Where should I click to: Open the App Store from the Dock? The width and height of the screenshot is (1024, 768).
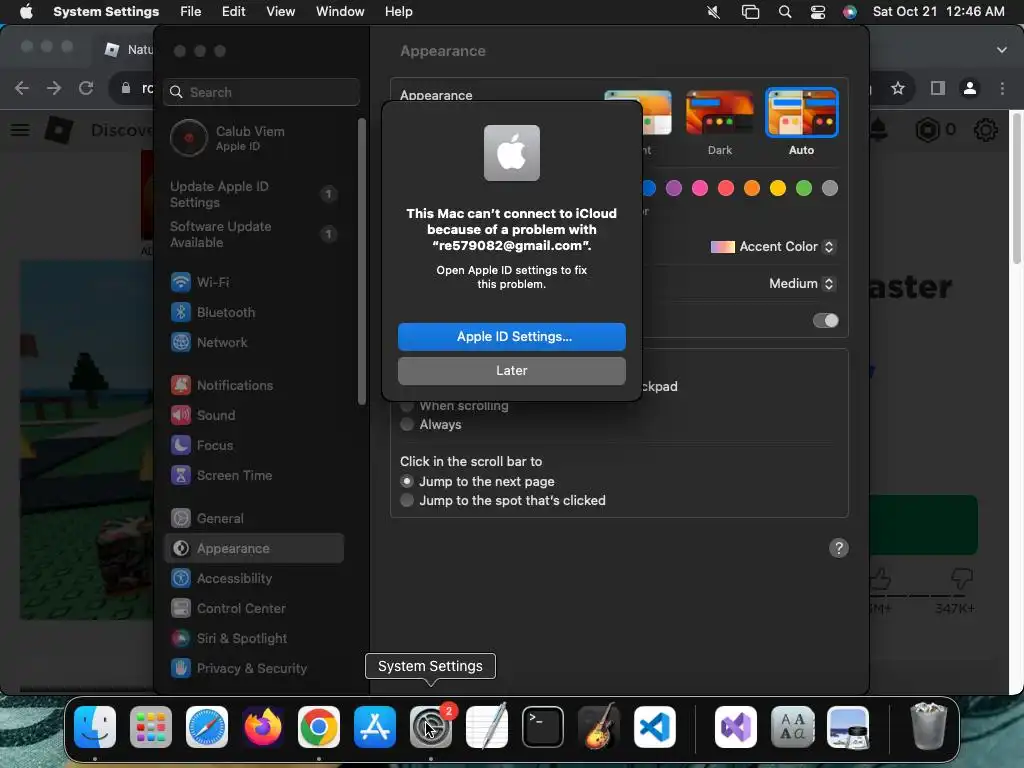[x=375, y=727]
